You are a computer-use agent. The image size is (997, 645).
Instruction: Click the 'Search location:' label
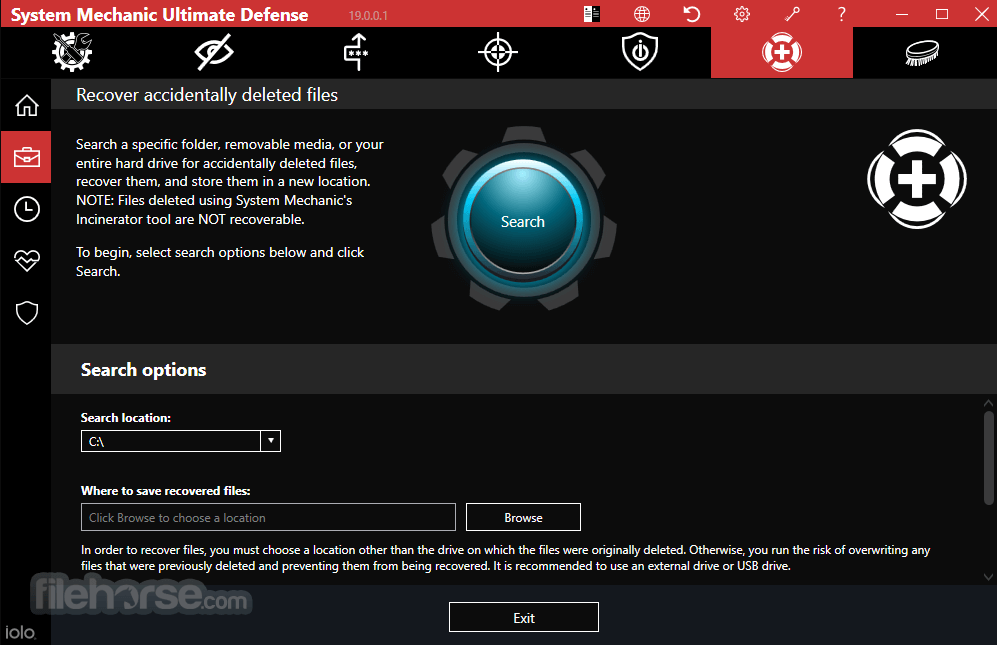(x=126, y=418)
